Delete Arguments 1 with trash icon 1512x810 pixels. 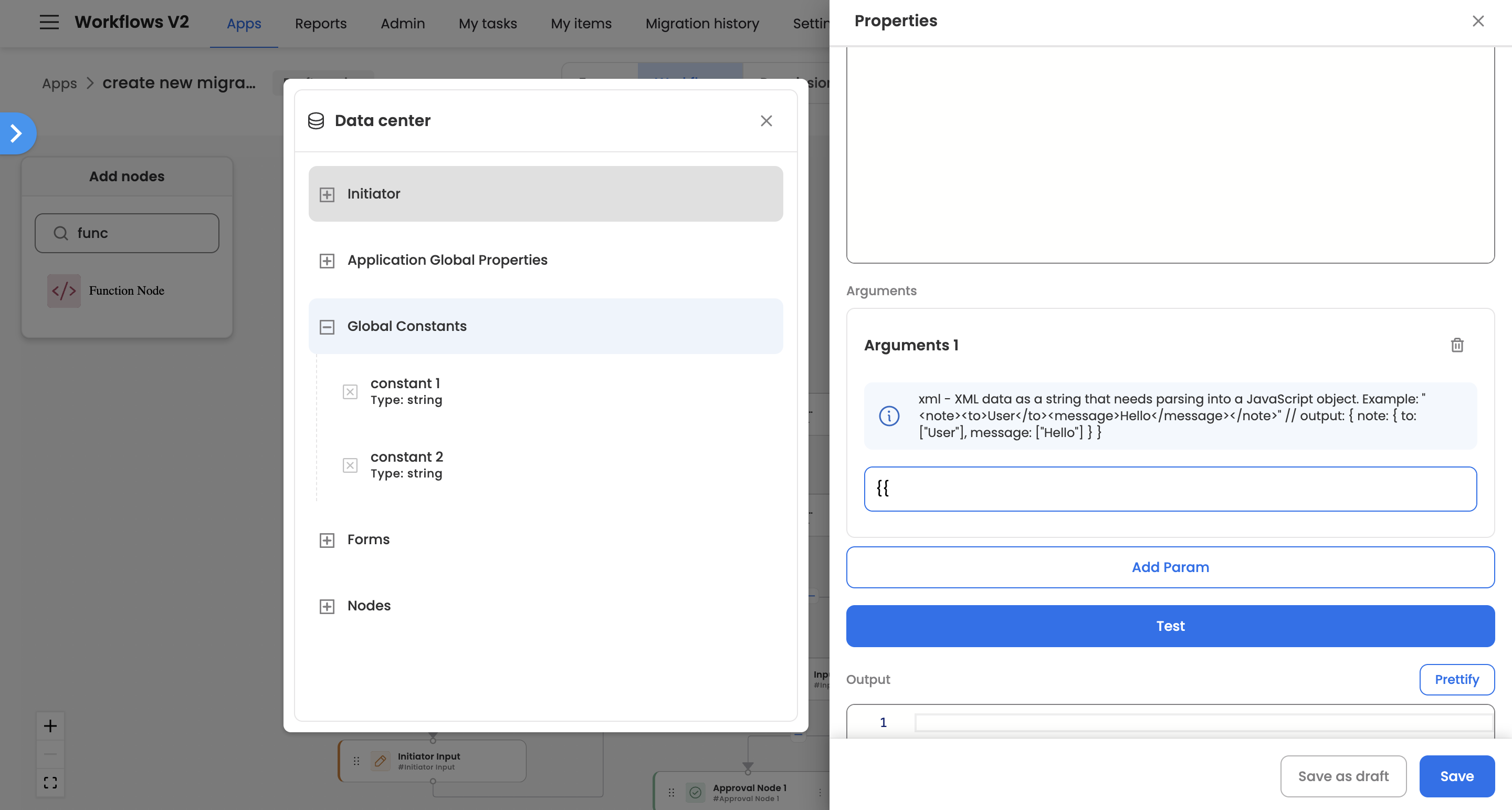pyautogui.click(x=1457, y=346)
